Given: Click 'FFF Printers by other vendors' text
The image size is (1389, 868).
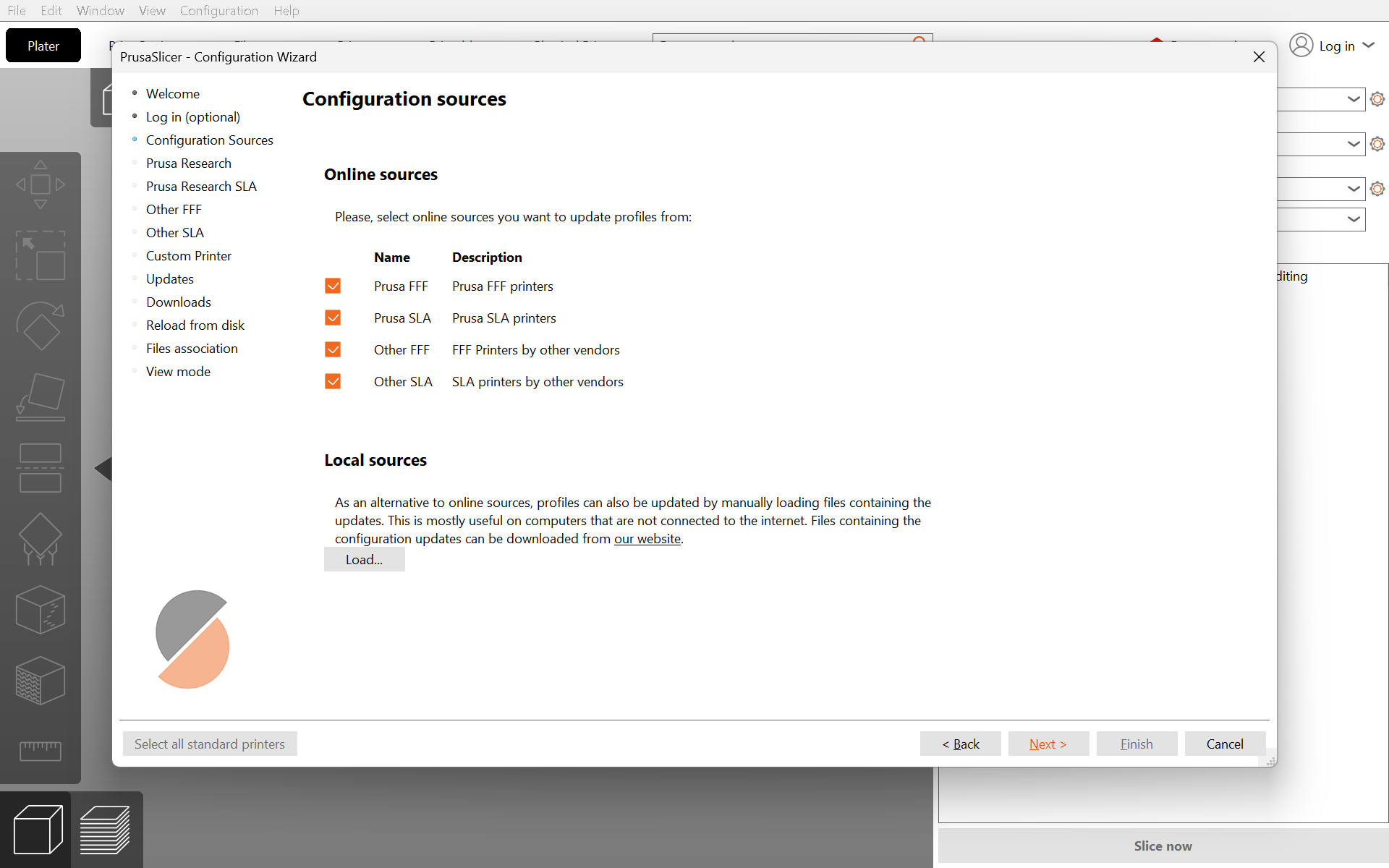Looking at the screenshot, I should point(536,349).
